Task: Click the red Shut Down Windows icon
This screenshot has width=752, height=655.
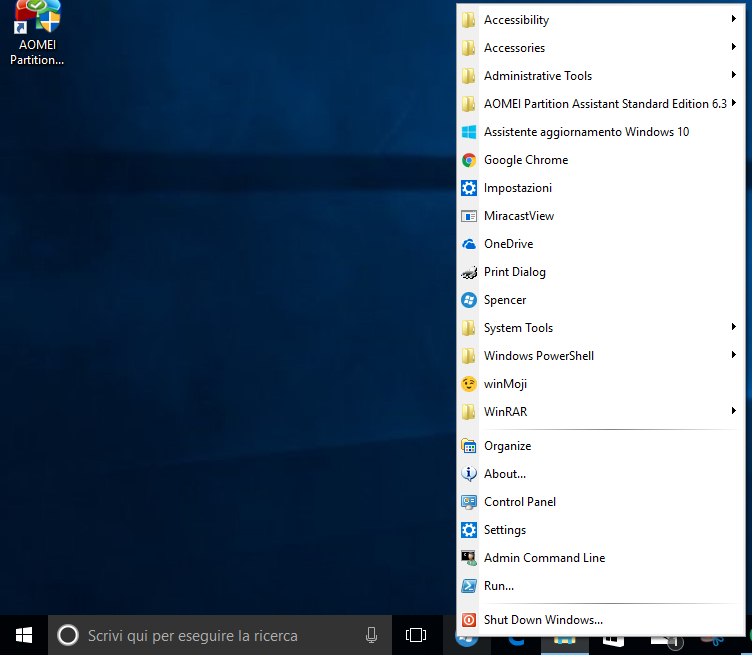Action: click(469, 620)
